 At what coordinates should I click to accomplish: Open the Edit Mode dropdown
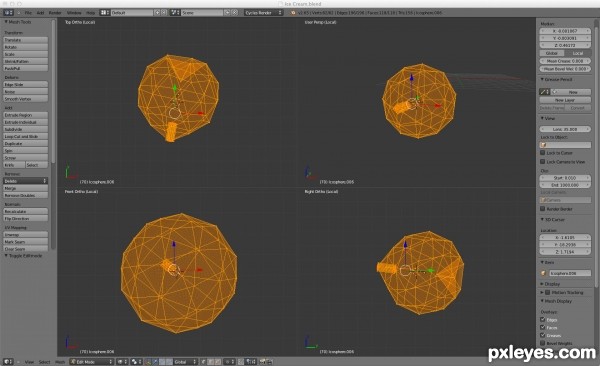tap(91, 361)
